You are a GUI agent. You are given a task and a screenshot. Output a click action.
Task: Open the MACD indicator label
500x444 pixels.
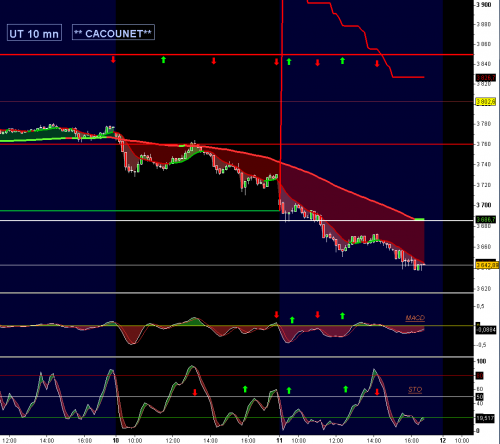(415, 318)
